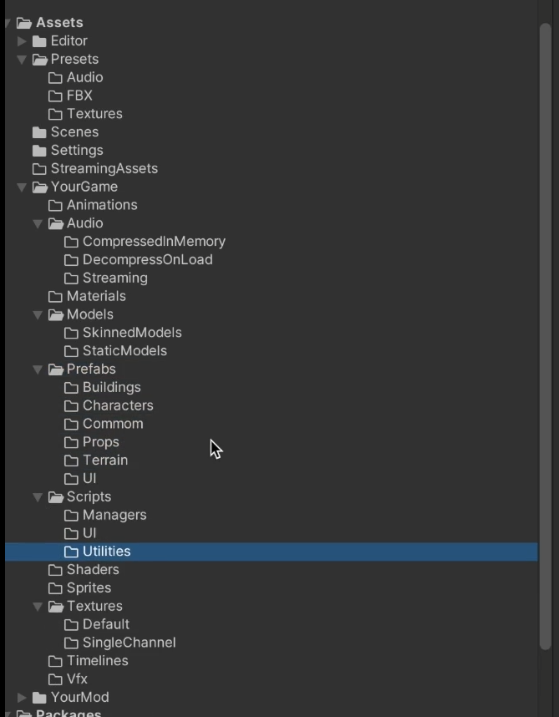Image resolution: width=559 pixels, height=717 pixels.
Task: Click the SkinnedModels folder icon
Action: [71, 333]
